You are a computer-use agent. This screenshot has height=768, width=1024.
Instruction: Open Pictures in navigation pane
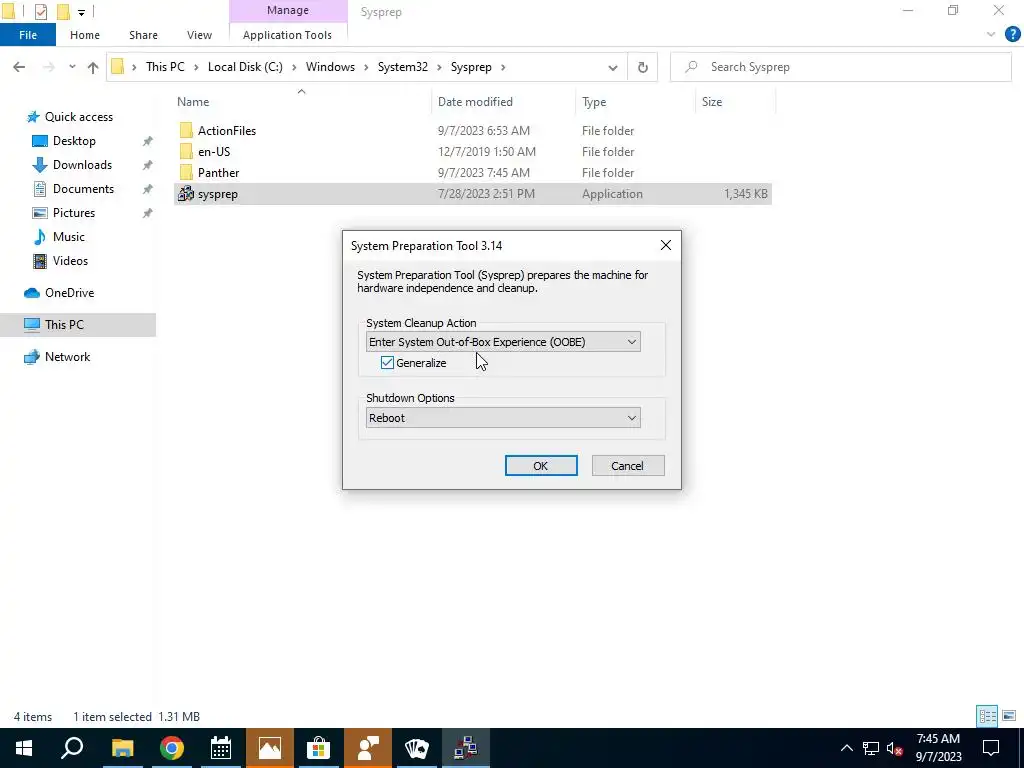pyautogui.click(x=74, y=213)
